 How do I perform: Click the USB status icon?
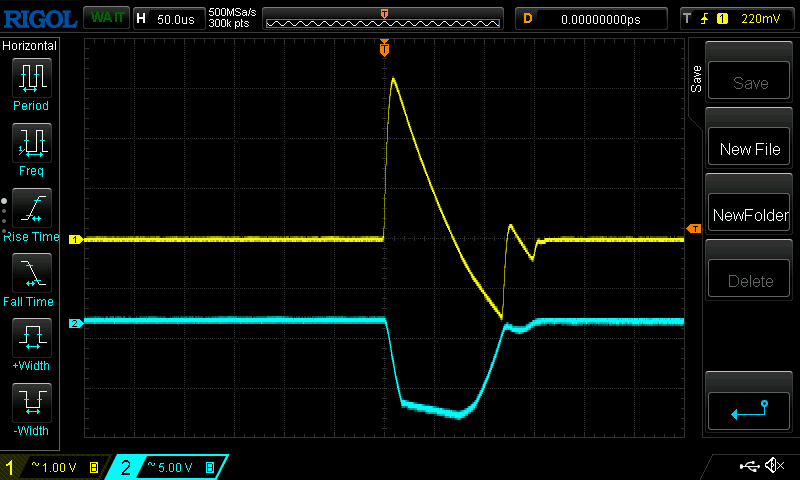(x=748, y=466)
